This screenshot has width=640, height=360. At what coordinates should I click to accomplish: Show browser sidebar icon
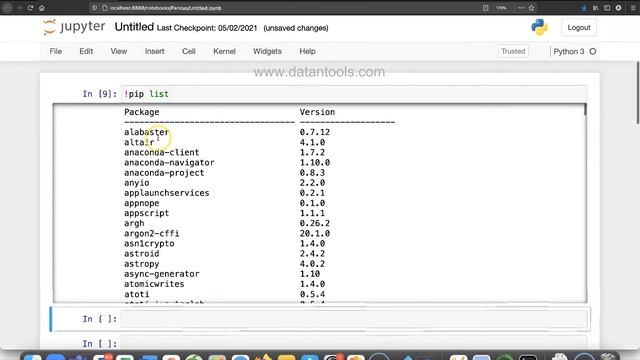click(x=607, y=8)
